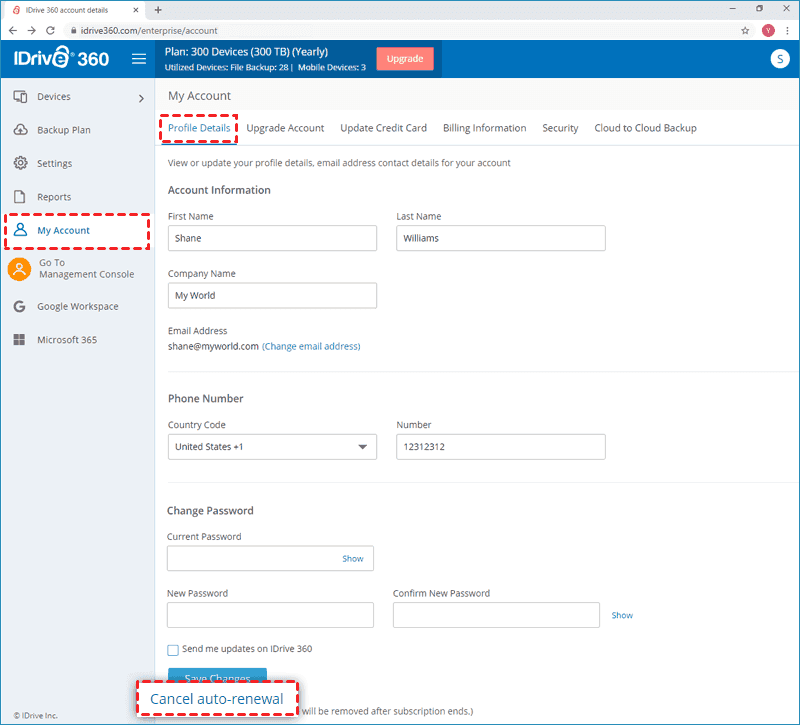
Task: Click the Plan: 300 Devices header text
Action: coord(246,52)
